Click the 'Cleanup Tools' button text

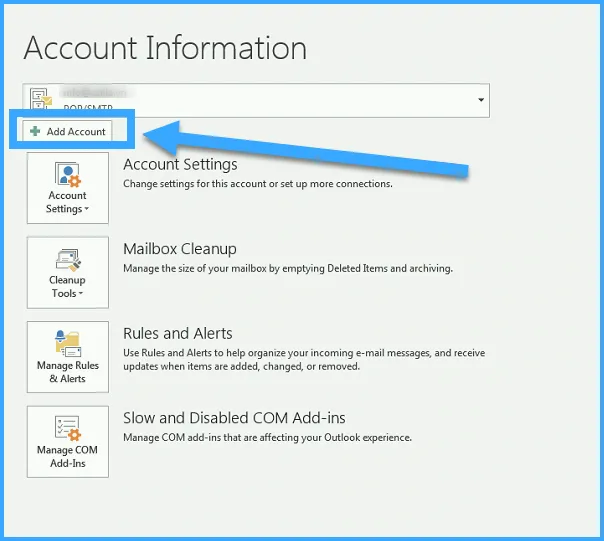66,287
